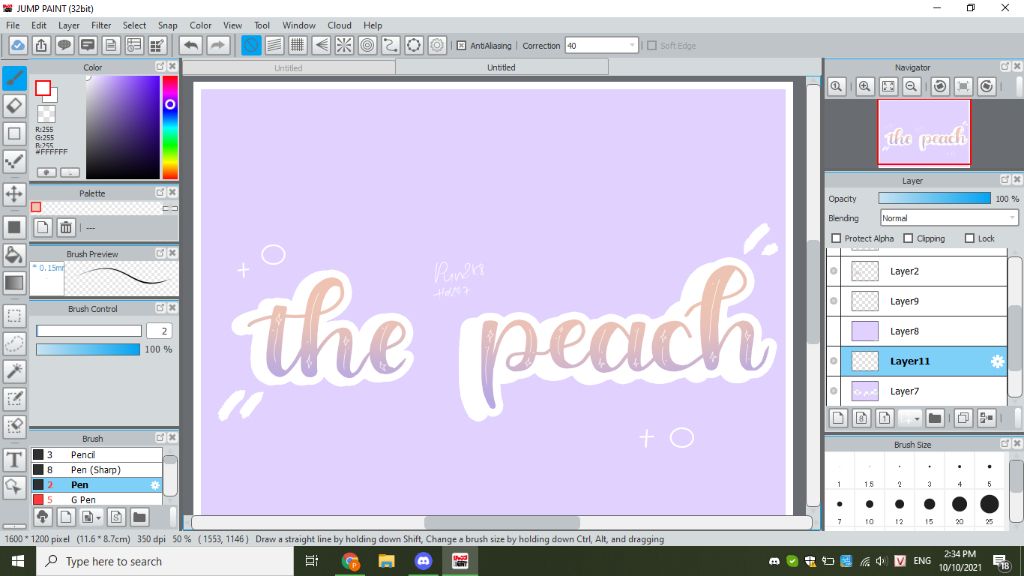The height and width of the screenshot is (576, 1024).
Task: Hide Layer9 with its visibility dot
Action: click(834, 301)
